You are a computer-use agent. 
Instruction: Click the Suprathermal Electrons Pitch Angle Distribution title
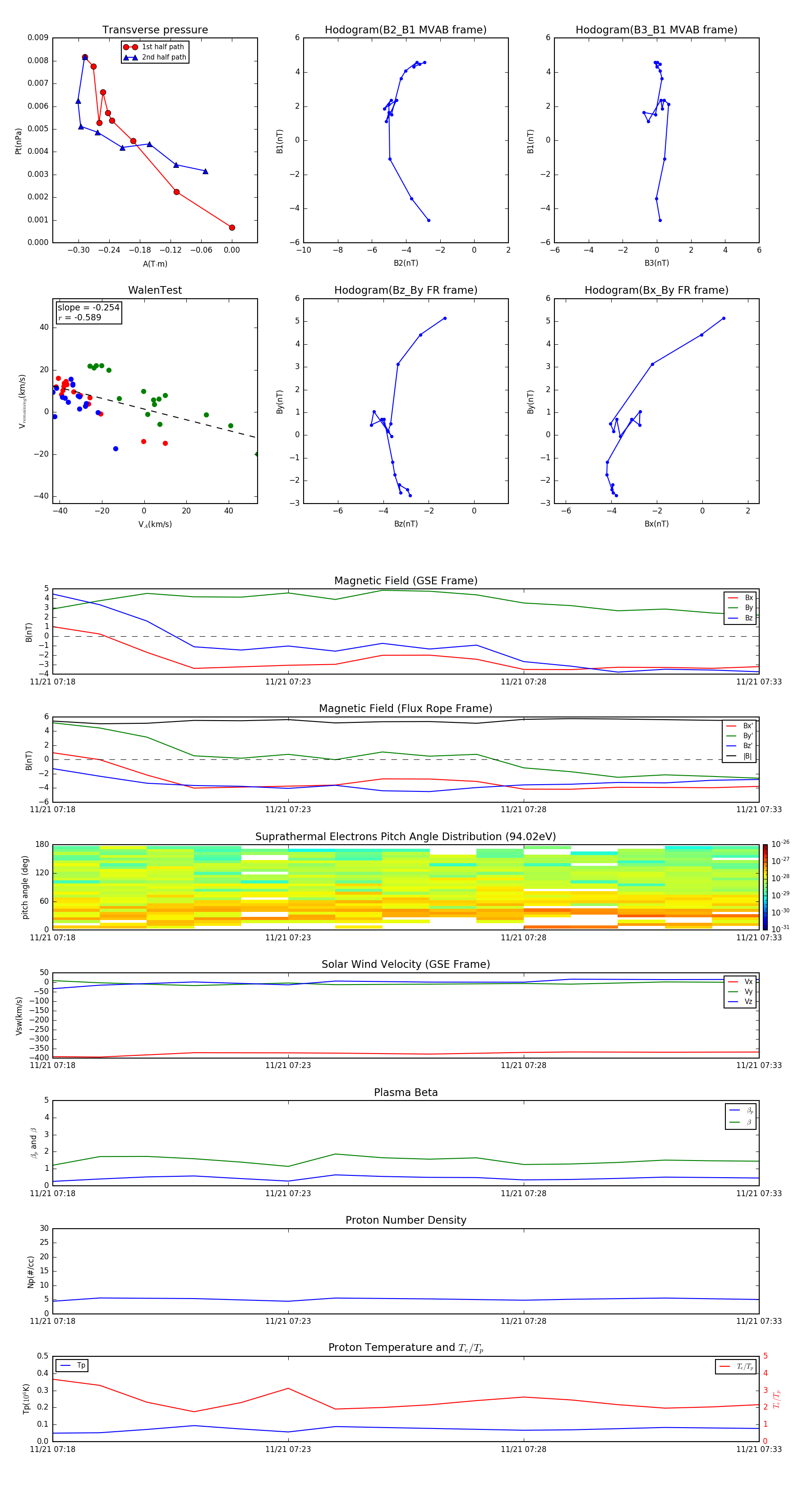pos(406,837)
